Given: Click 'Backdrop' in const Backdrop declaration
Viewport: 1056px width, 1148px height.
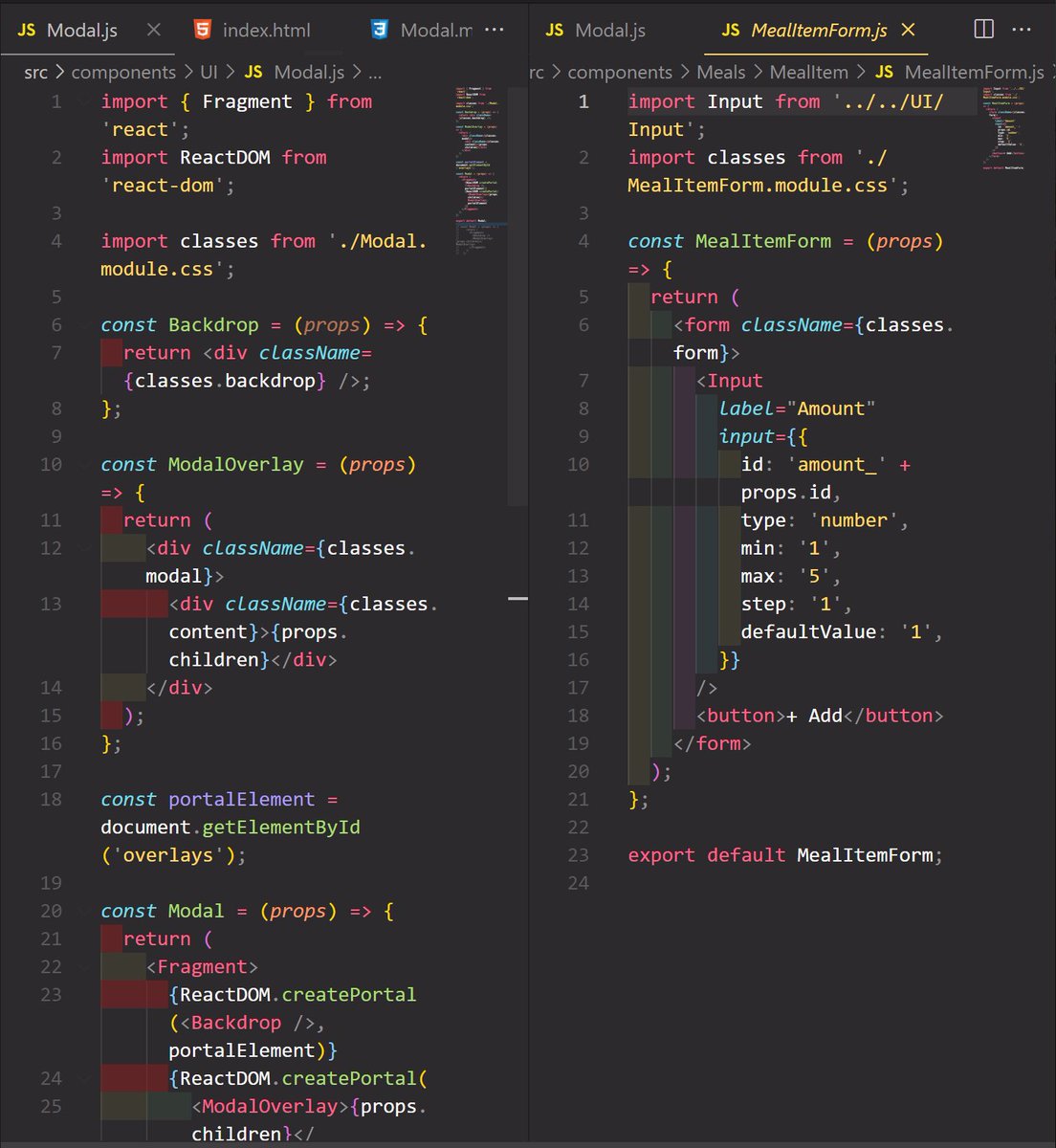Looking at the screenshot, I should (213, 325).
